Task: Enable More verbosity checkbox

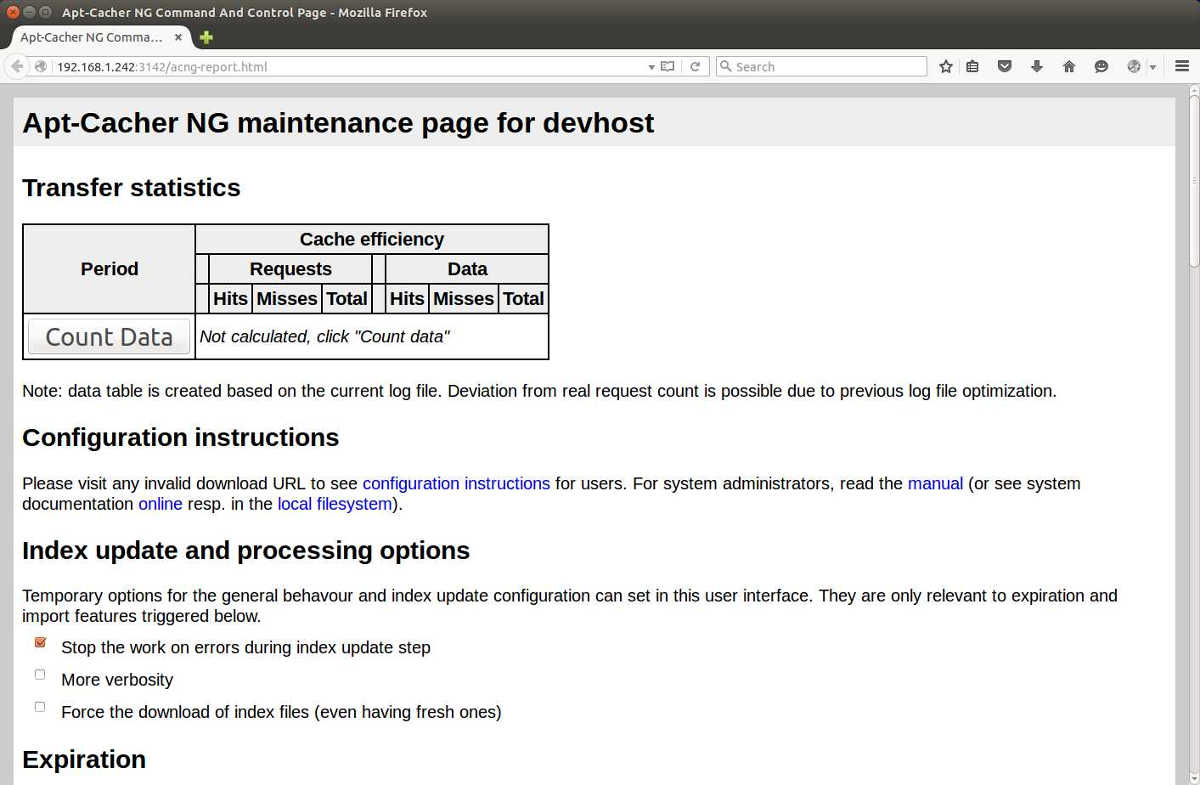Action: click(40, 674)
